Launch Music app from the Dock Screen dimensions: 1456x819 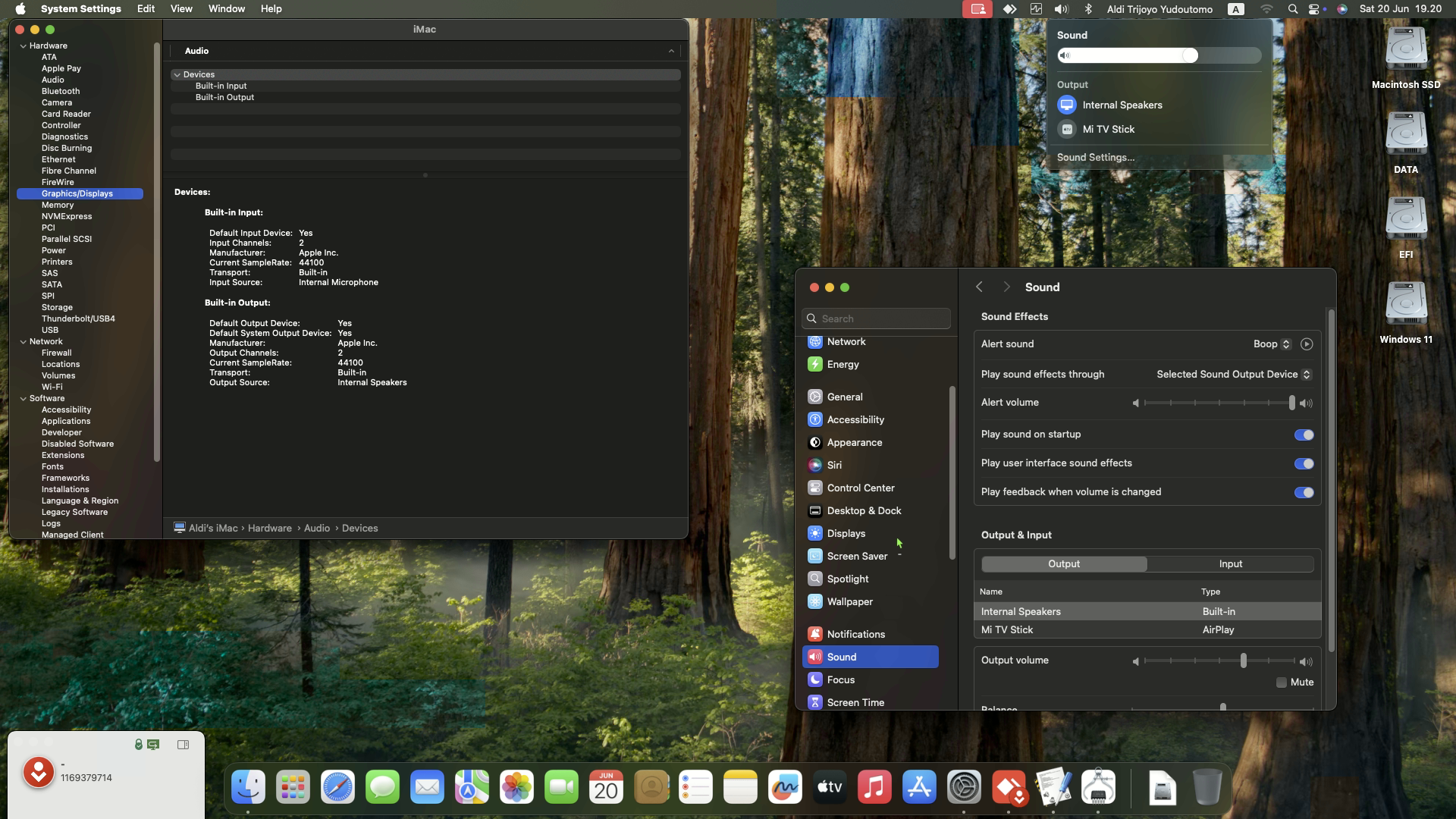[x=874, y=787]
